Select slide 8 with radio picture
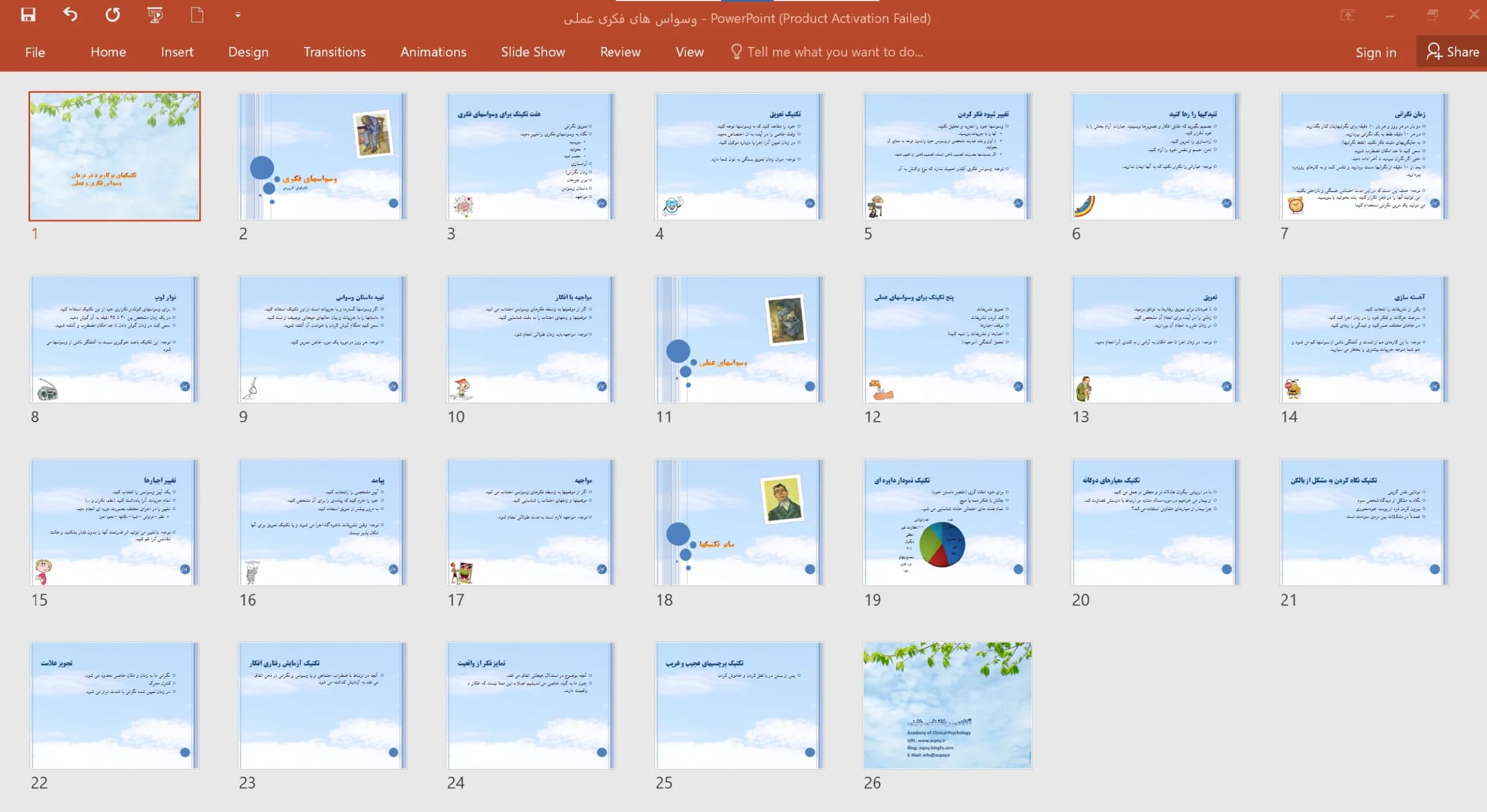Viewport: 1487px width, 812px height. point(114,339)
